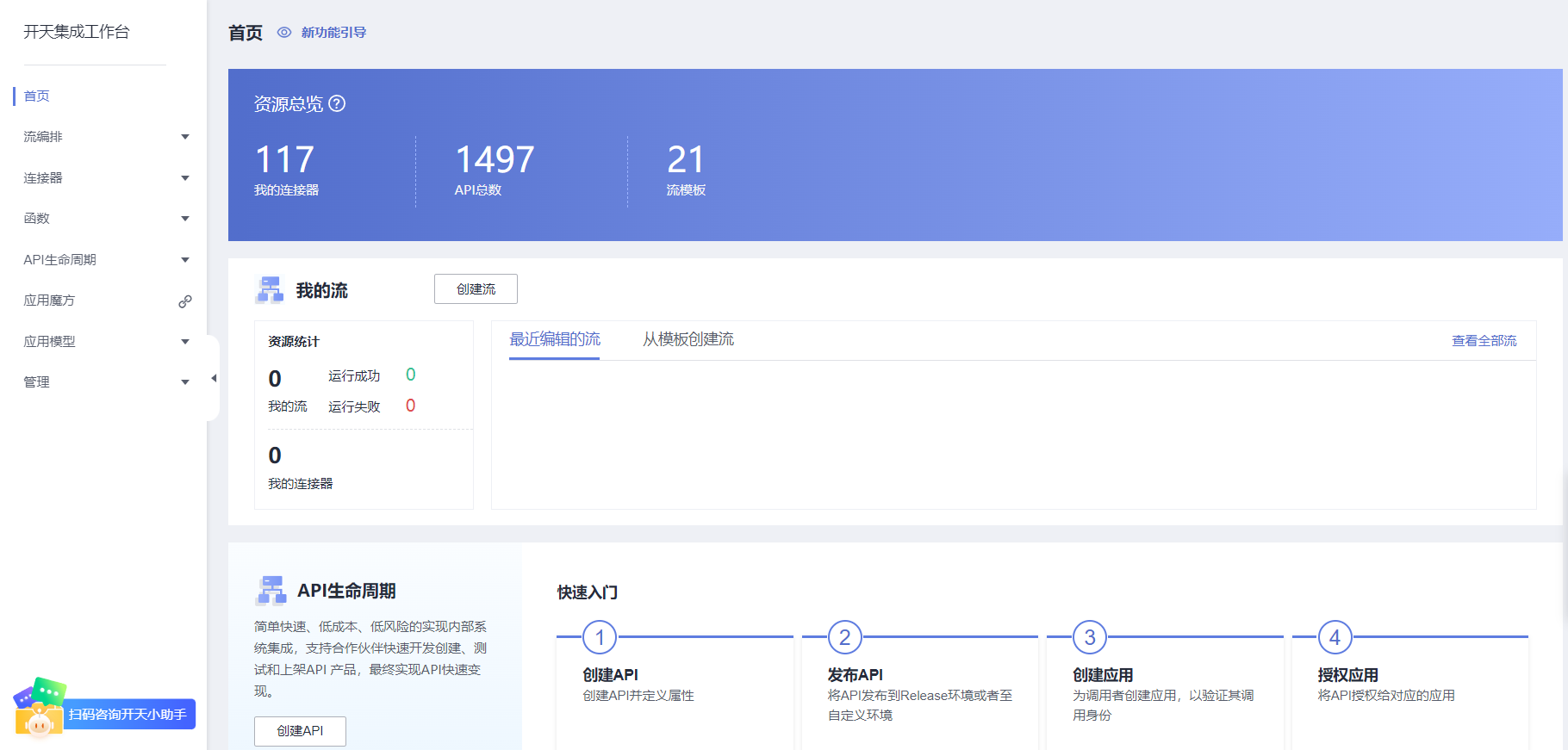Click the eye icon beside 新功能引导

pos(284,33)
